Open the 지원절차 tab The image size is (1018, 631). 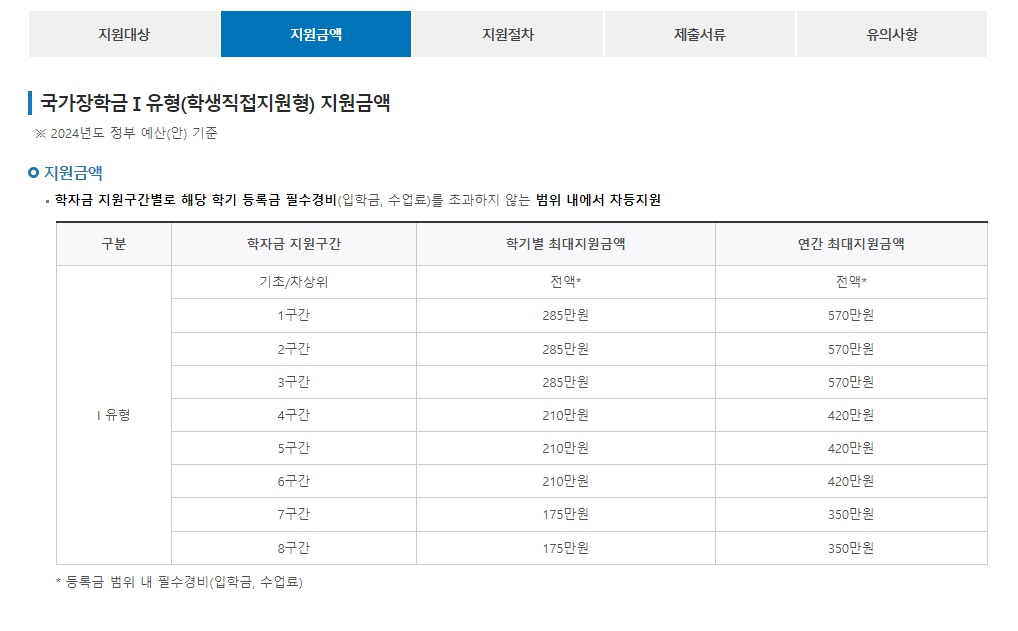(508, 34)
